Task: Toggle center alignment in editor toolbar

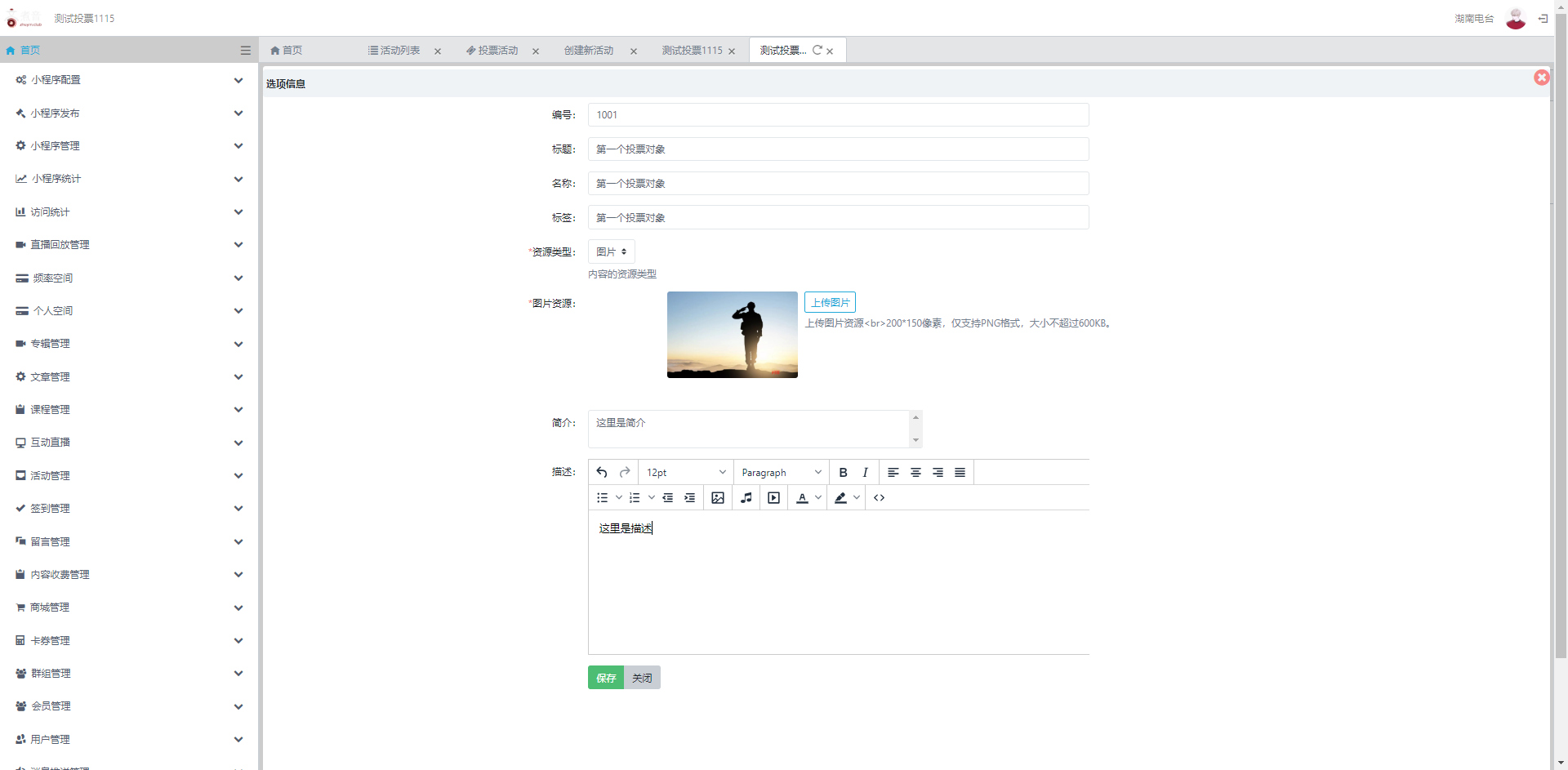Action: point(915,473)
